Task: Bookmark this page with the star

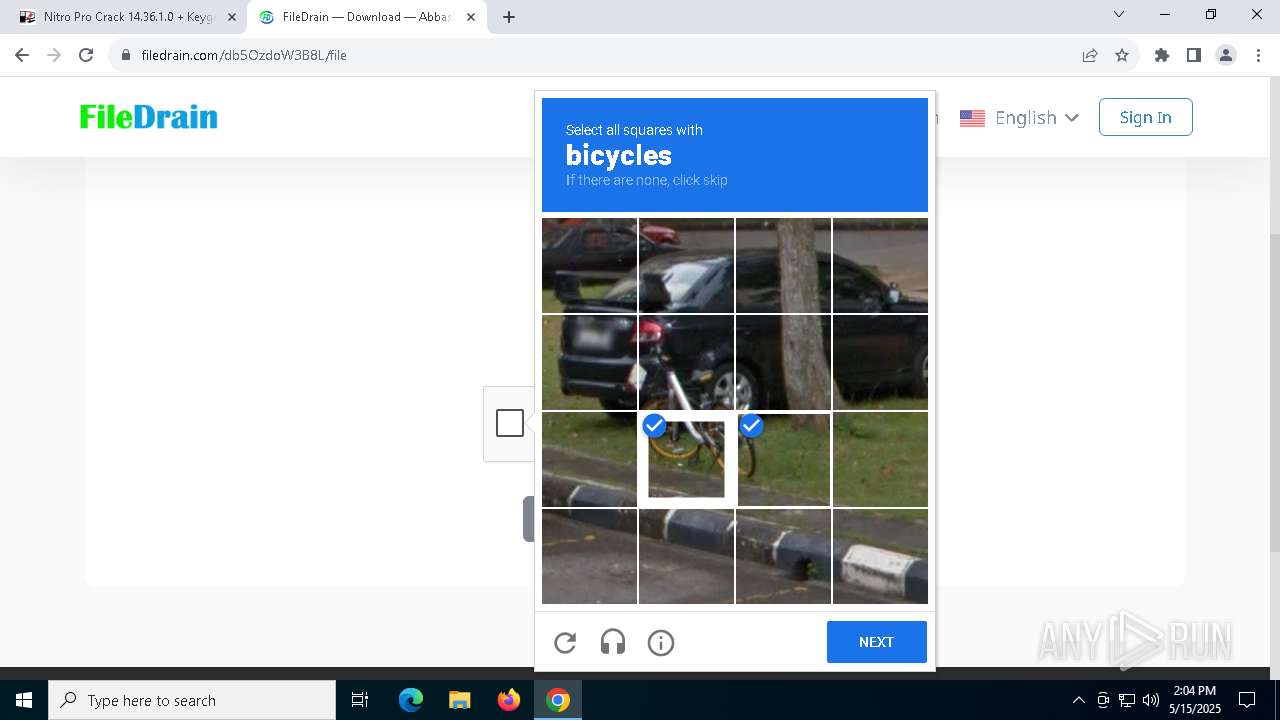Action: click(x=1122, y=55)
